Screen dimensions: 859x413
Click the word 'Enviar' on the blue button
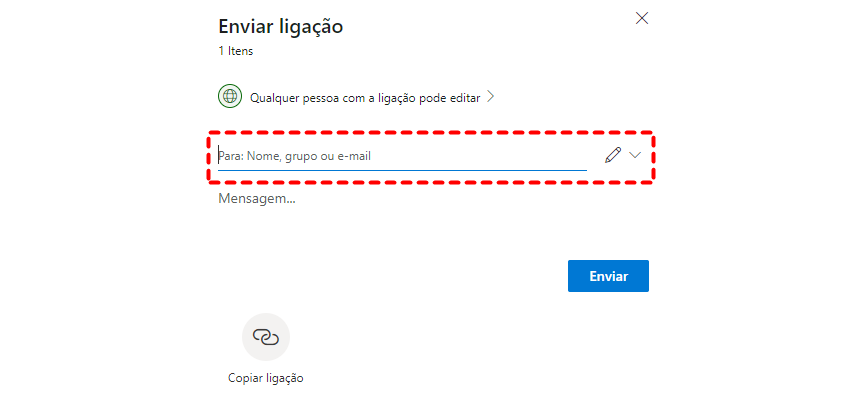608,276
